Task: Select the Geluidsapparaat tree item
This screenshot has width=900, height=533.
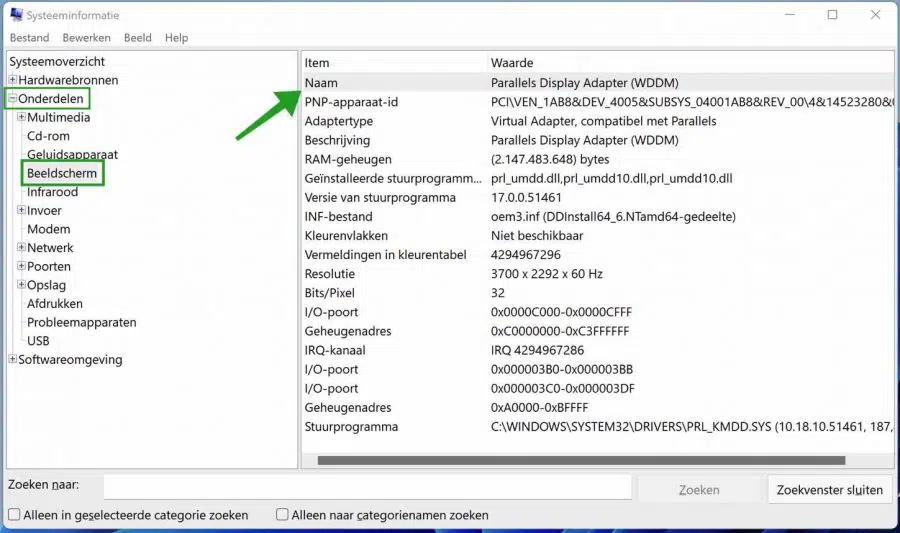Action: point(72,154)
